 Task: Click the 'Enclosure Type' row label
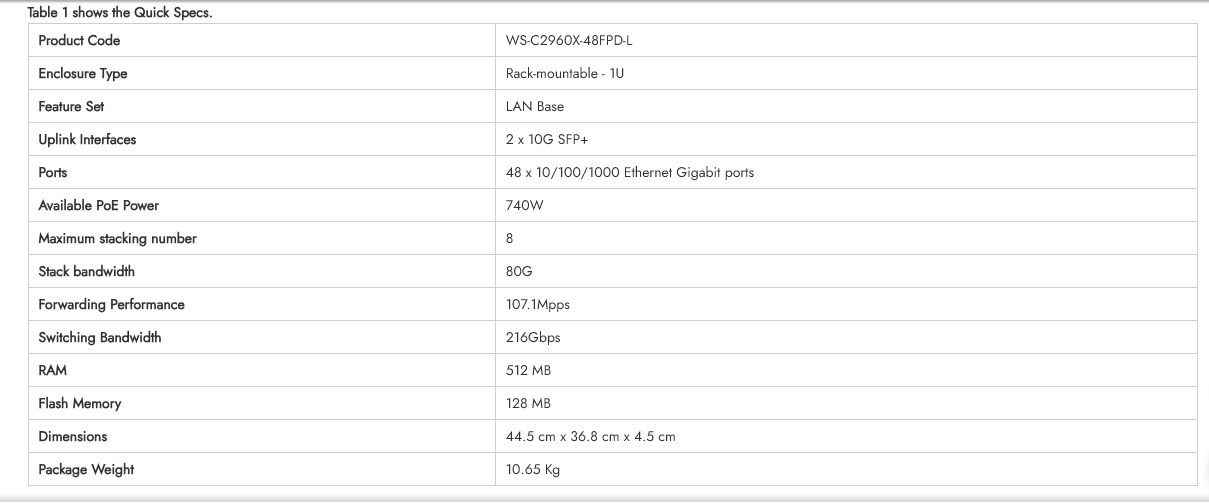pos(83,74)
